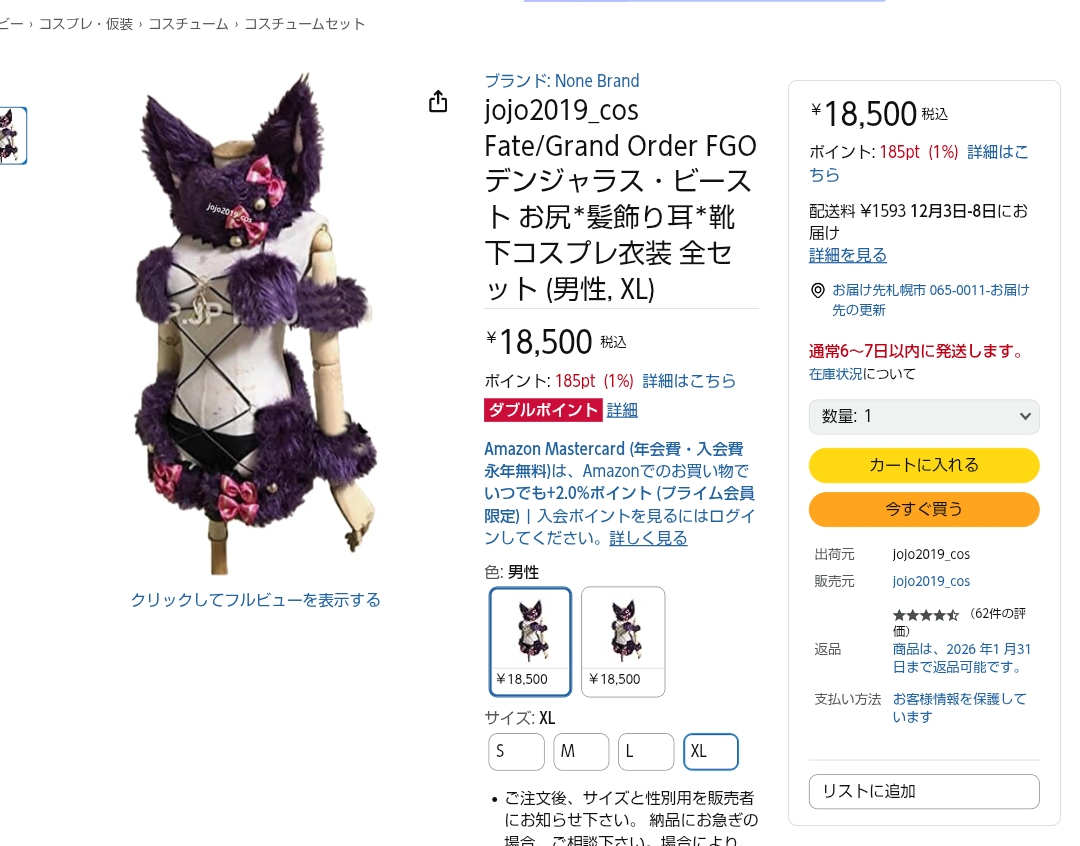Click the 今すぐ買う buy now button
1080x846 pixels.
[924, 509]
